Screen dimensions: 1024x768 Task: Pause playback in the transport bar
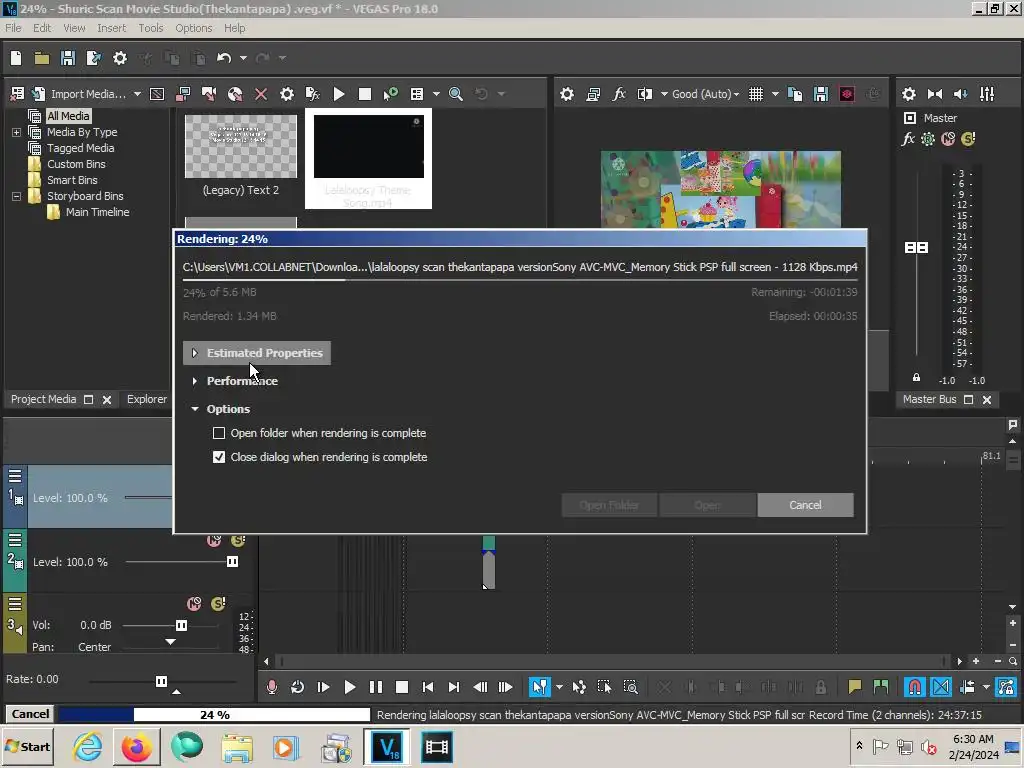click(x=376, y=687)
